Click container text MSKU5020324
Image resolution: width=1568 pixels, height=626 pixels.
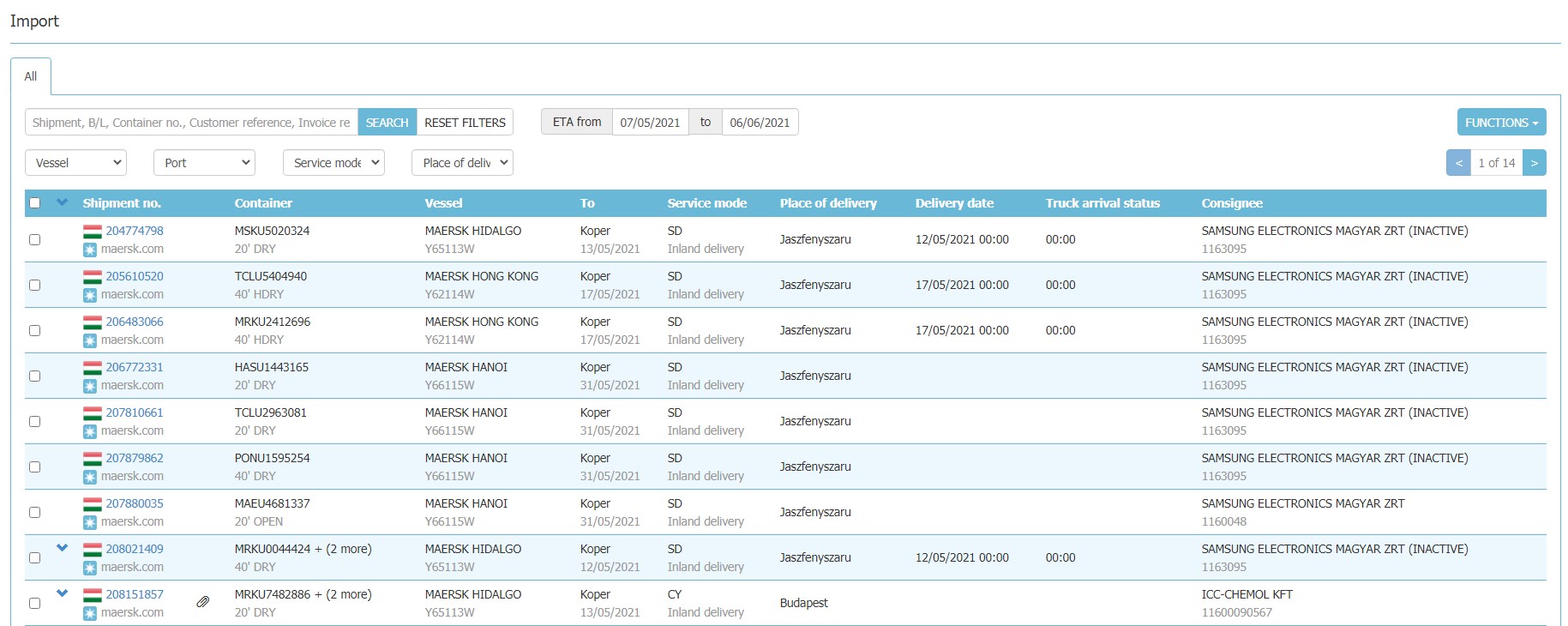(272, 231)
